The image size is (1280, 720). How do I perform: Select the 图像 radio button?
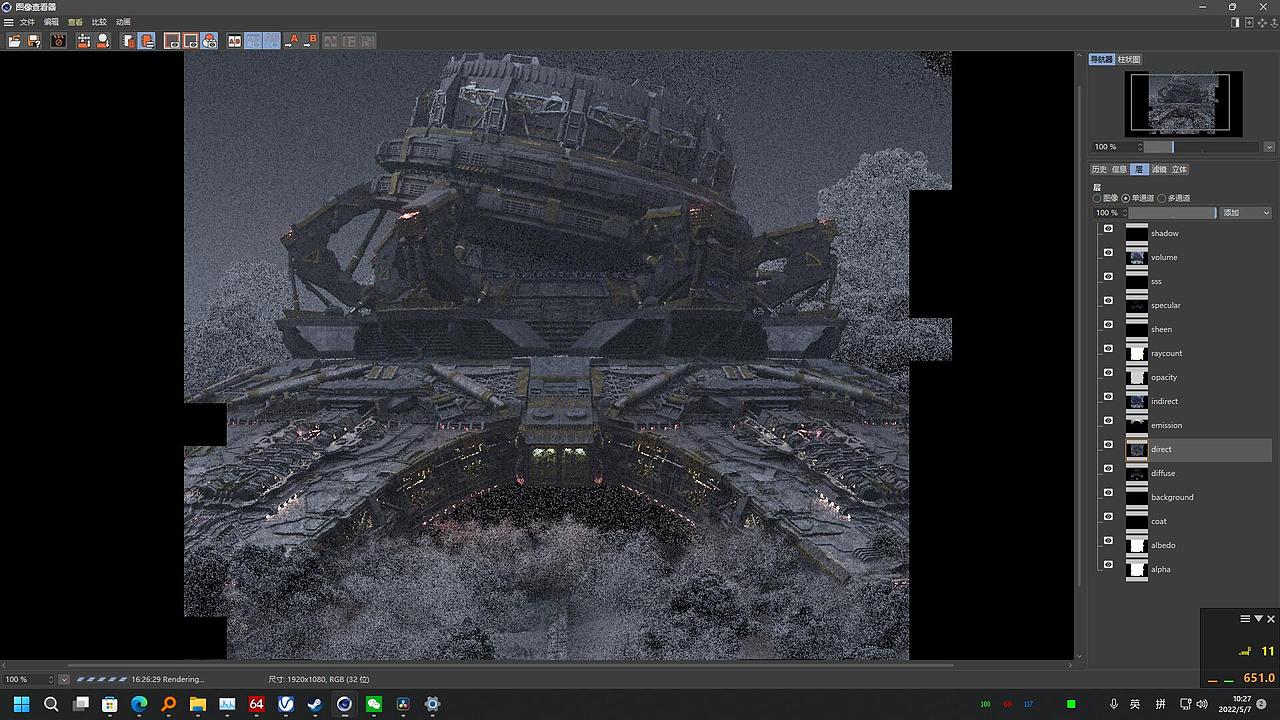coord(1097,198)
